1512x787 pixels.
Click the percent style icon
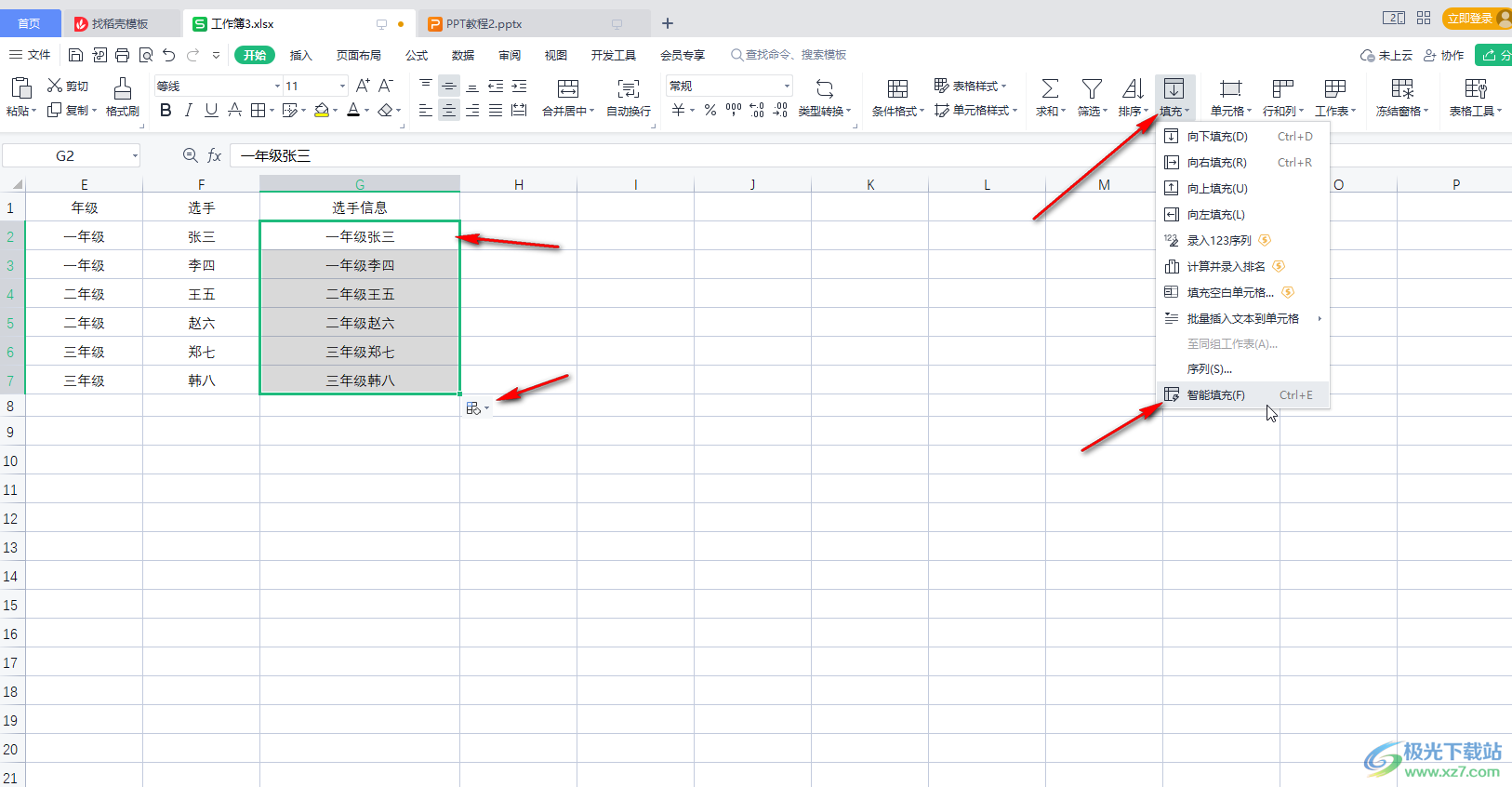(x=710, y=110)
